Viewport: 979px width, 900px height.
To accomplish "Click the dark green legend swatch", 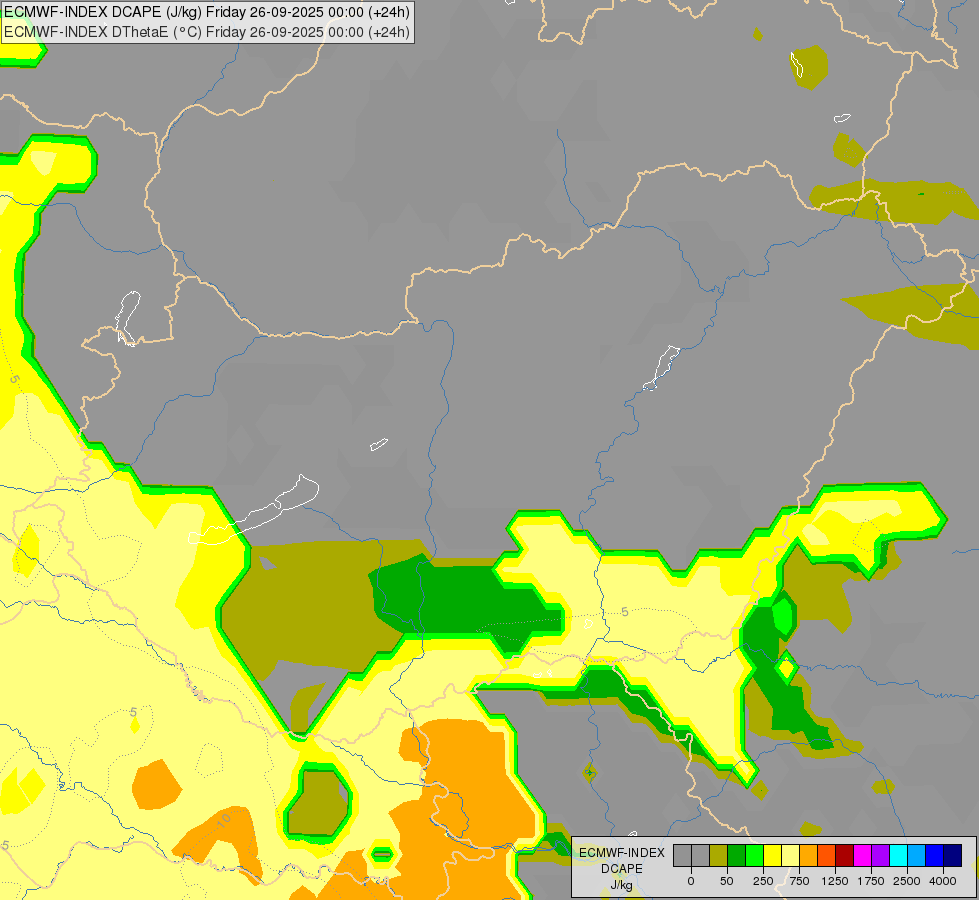I will coord(737,855).
